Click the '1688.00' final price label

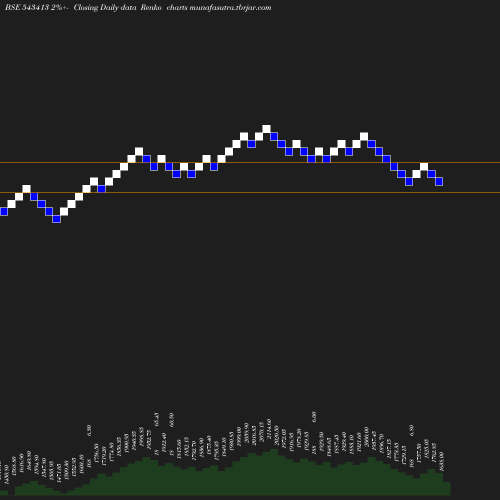[442, 461]
